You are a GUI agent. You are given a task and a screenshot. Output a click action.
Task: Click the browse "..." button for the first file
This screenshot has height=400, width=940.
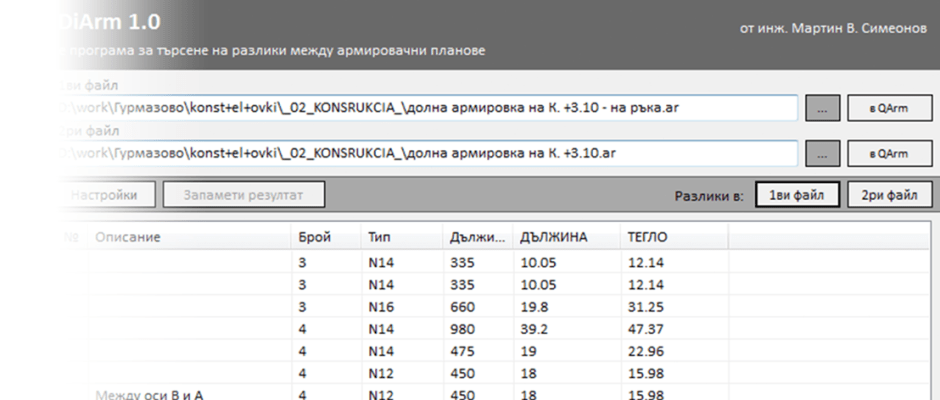tap(822, 108)
